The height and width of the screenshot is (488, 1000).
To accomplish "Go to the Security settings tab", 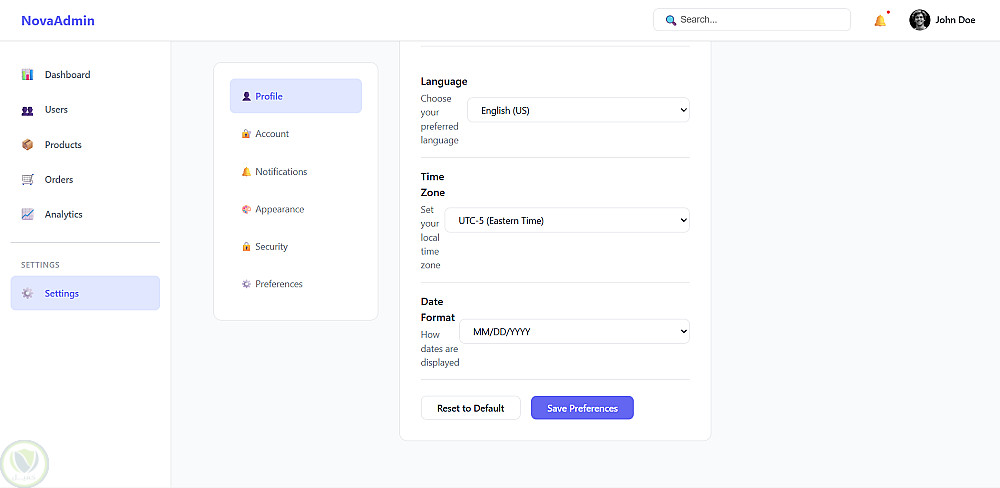I will 271,247.
